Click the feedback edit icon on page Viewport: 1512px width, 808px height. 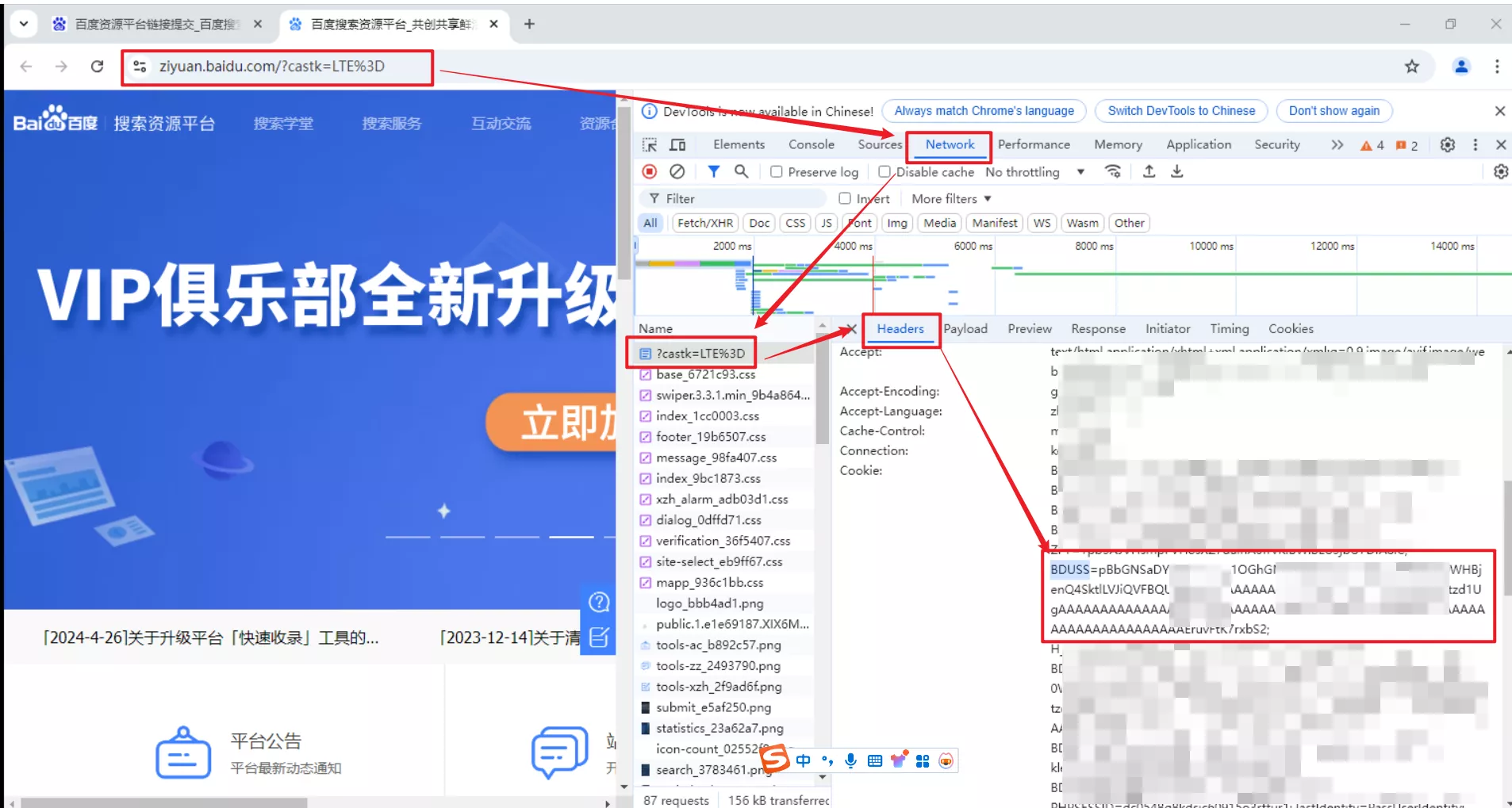599,638
